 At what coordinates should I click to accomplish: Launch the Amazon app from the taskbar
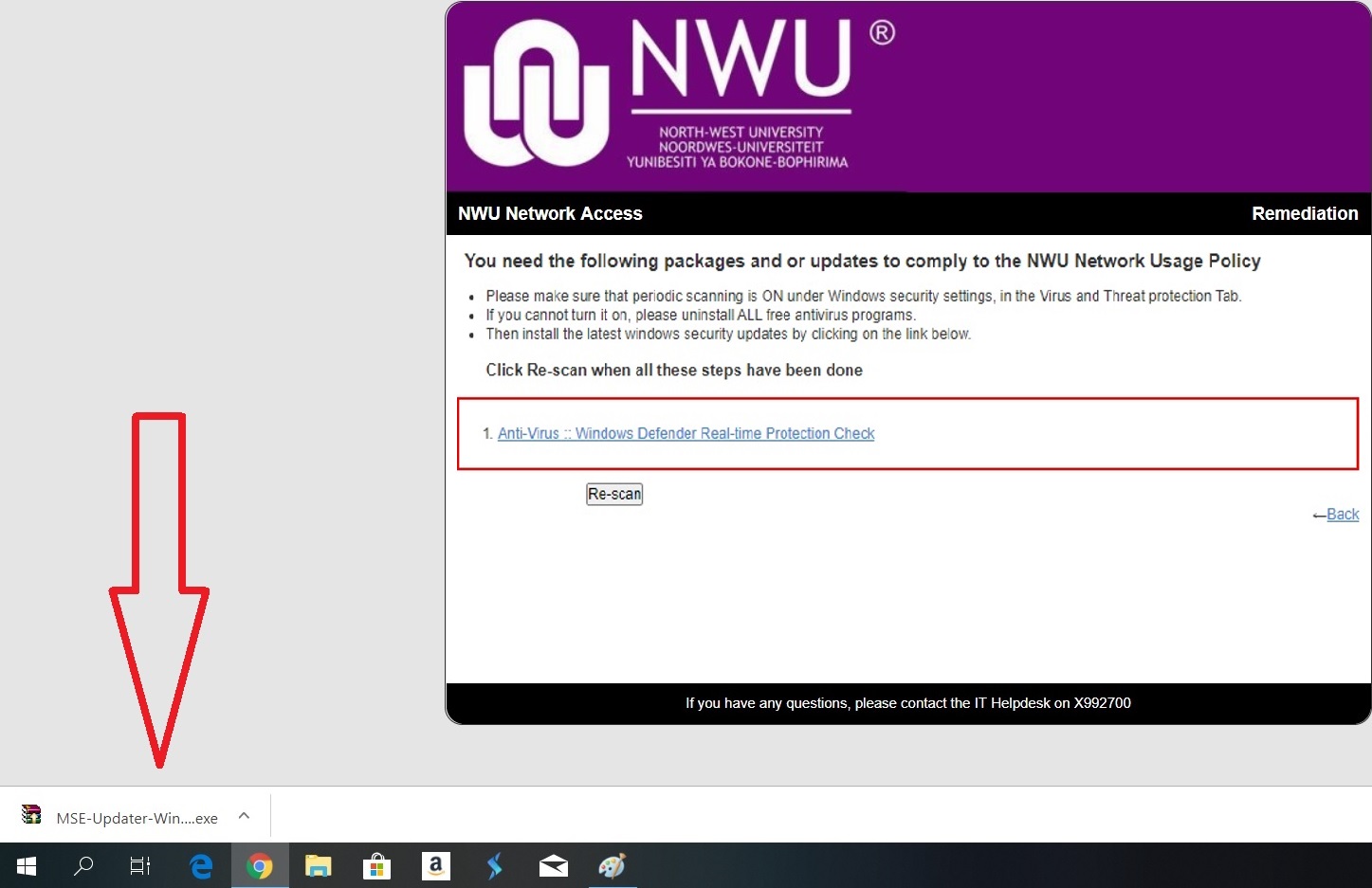[435, 865]
